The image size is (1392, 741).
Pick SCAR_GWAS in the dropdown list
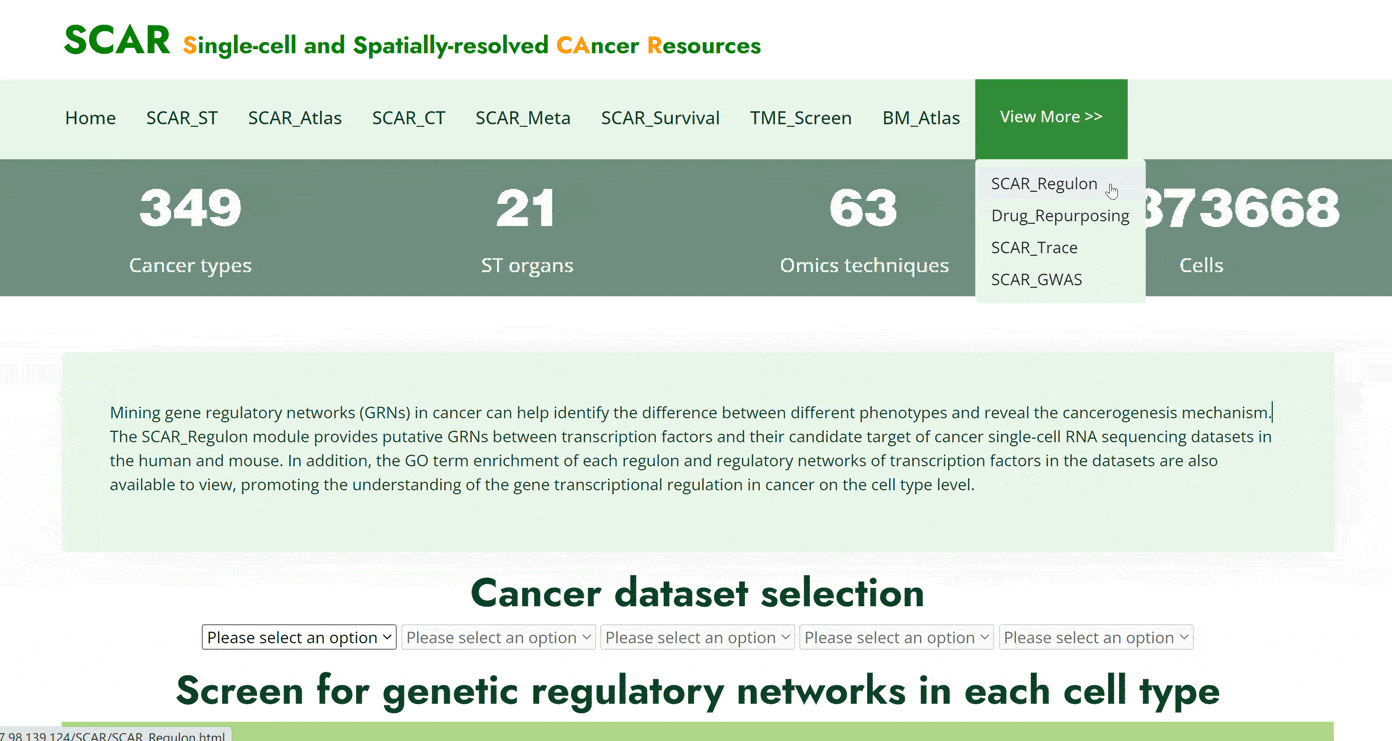tap(1036, 280)
